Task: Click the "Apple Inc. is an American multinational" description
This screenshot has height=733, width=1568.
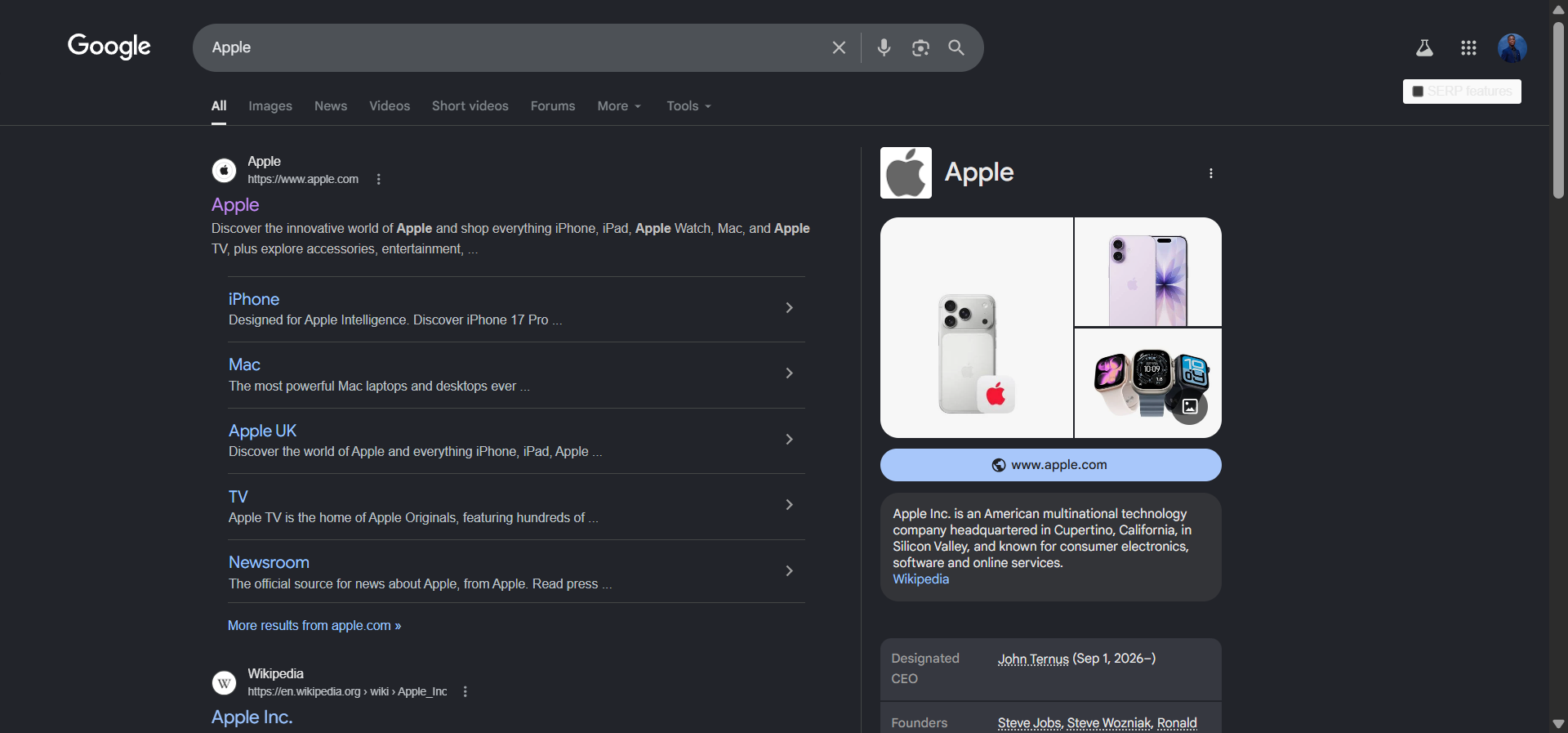Action: (x=1042, y=538)
